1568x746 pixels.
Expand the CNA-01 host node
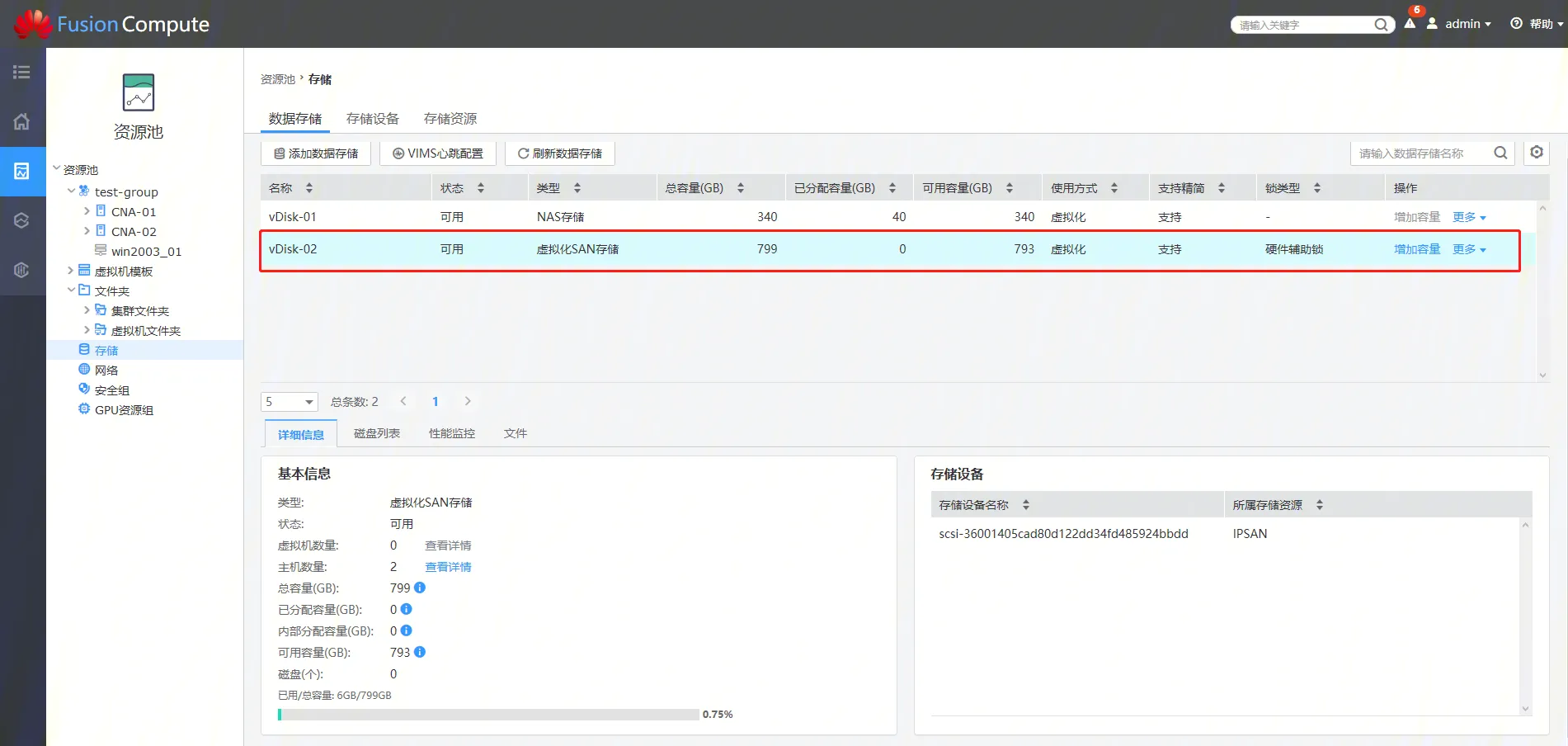(x=87, y=211)
